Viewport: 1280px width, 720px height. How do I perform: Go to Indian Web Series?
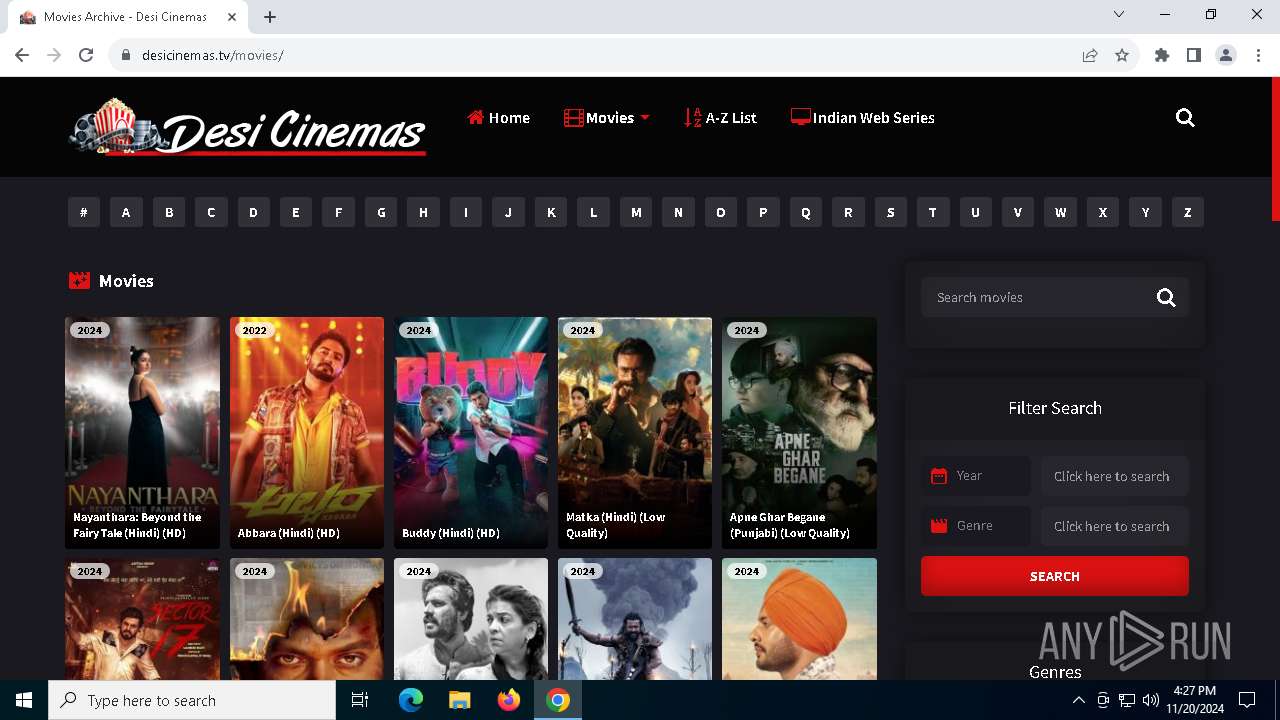862,118
